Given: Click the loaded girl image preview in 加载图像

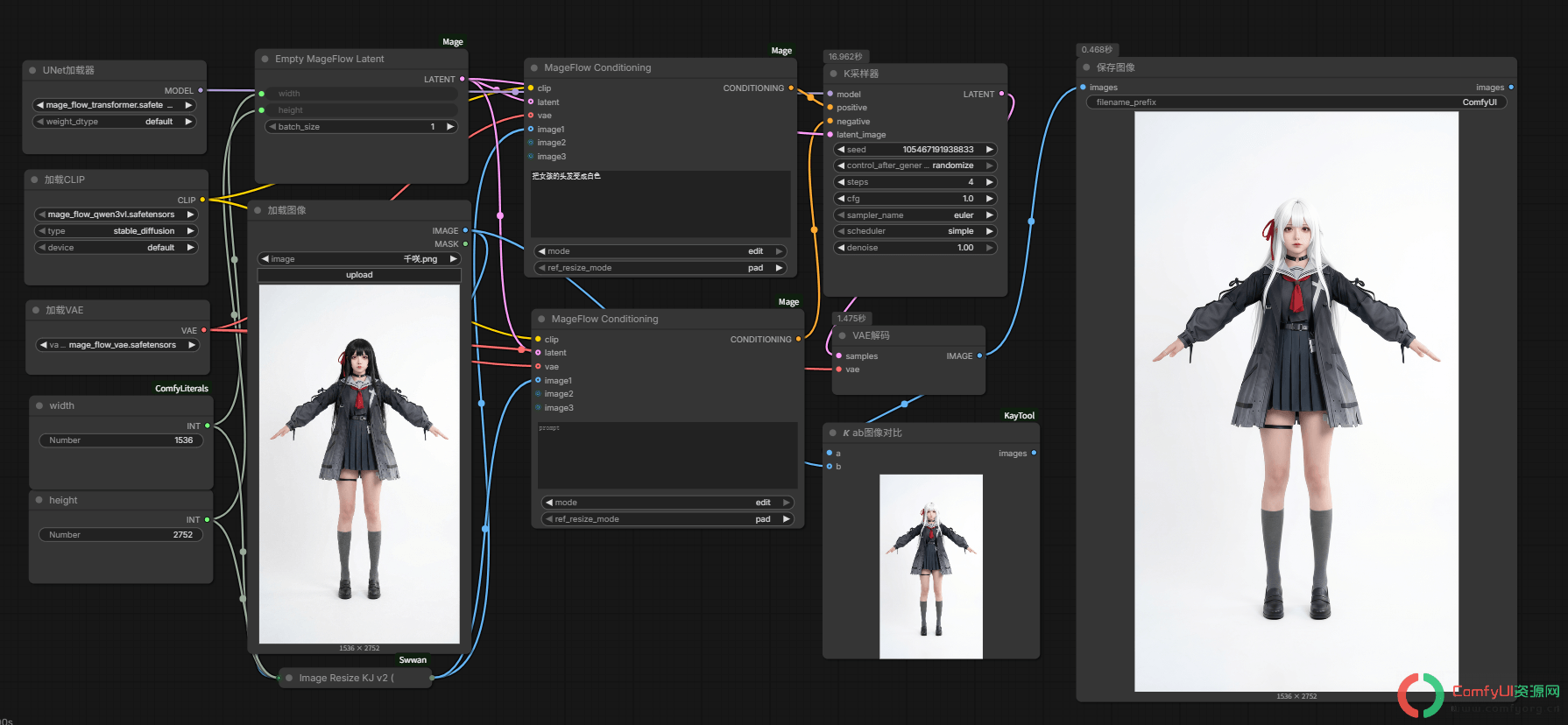Looking at the screenshot, I should [359, 464].
